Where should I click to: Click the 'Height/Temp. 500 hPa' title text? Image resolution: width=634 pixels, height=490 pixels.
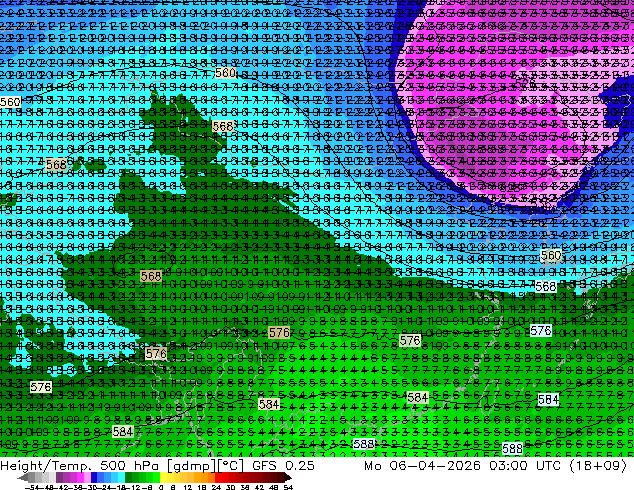tap(80, 466)
